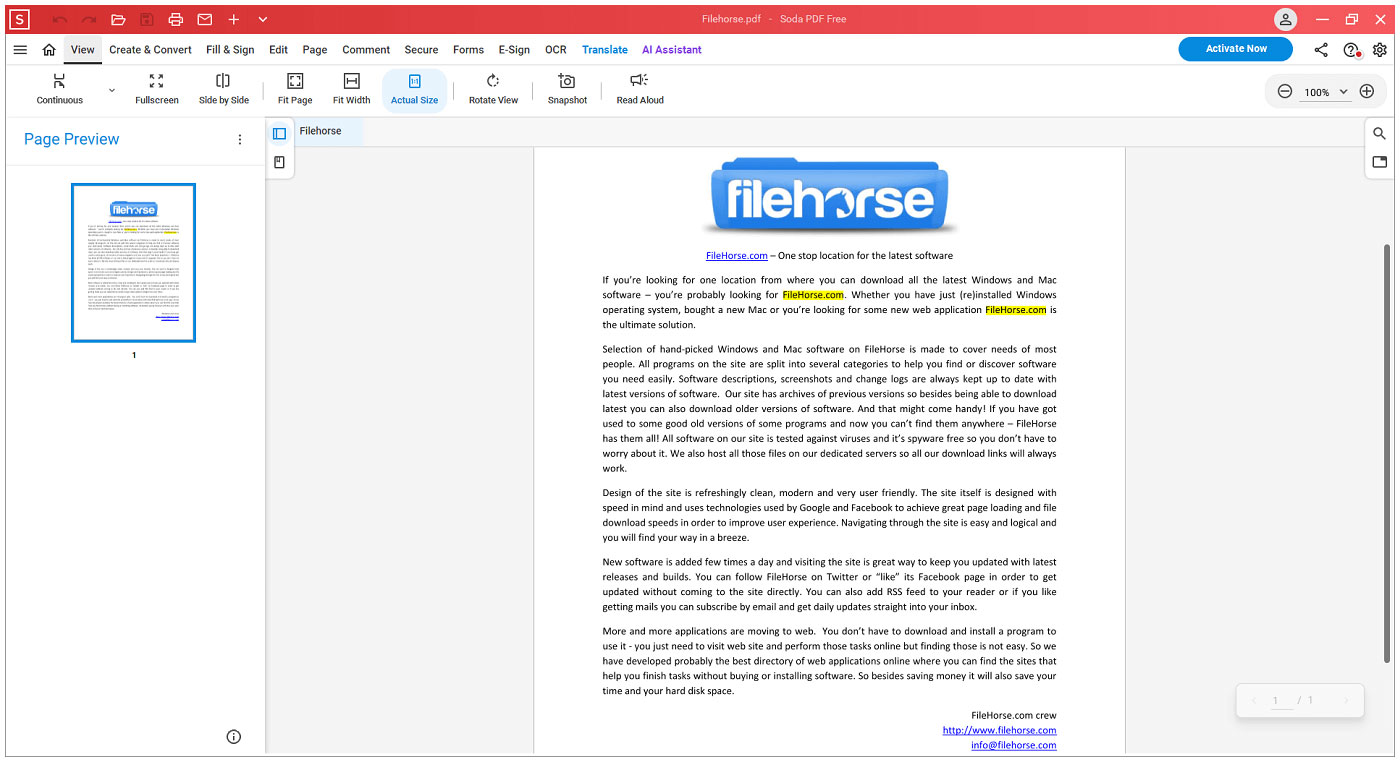Select the View tab
Screen dimensions: 1400x762
(83, 49)
